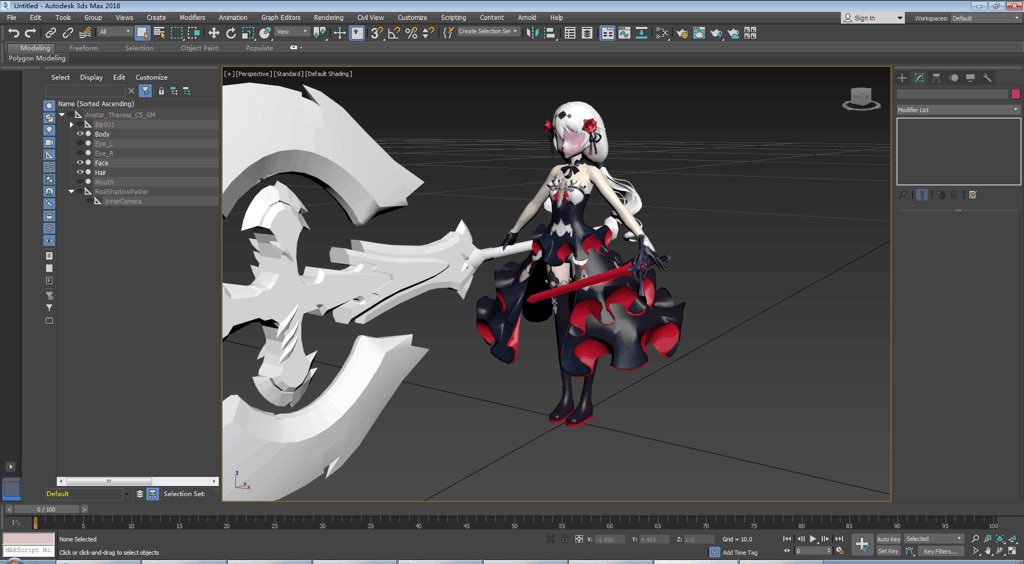Screen dimensions: 1024x564
Task: Toggle visibility of Body object
Action: pyautogui.click(x=80, y=134)
